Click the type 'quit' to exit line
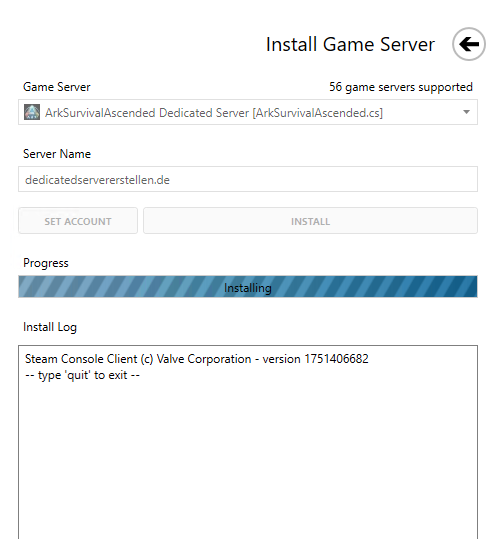496x539 pixels. coord(82,375)
